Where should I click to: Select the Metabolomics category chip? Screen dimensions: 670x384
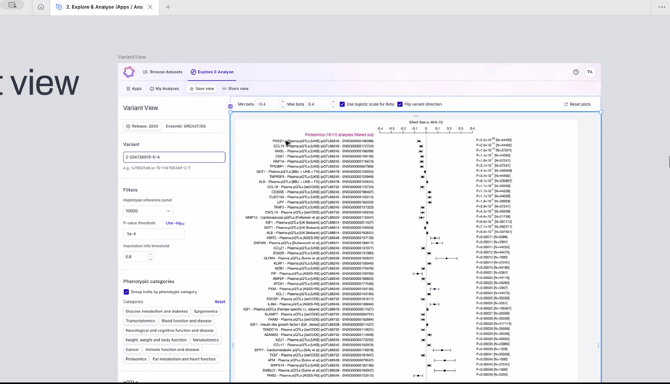point(206,340)
